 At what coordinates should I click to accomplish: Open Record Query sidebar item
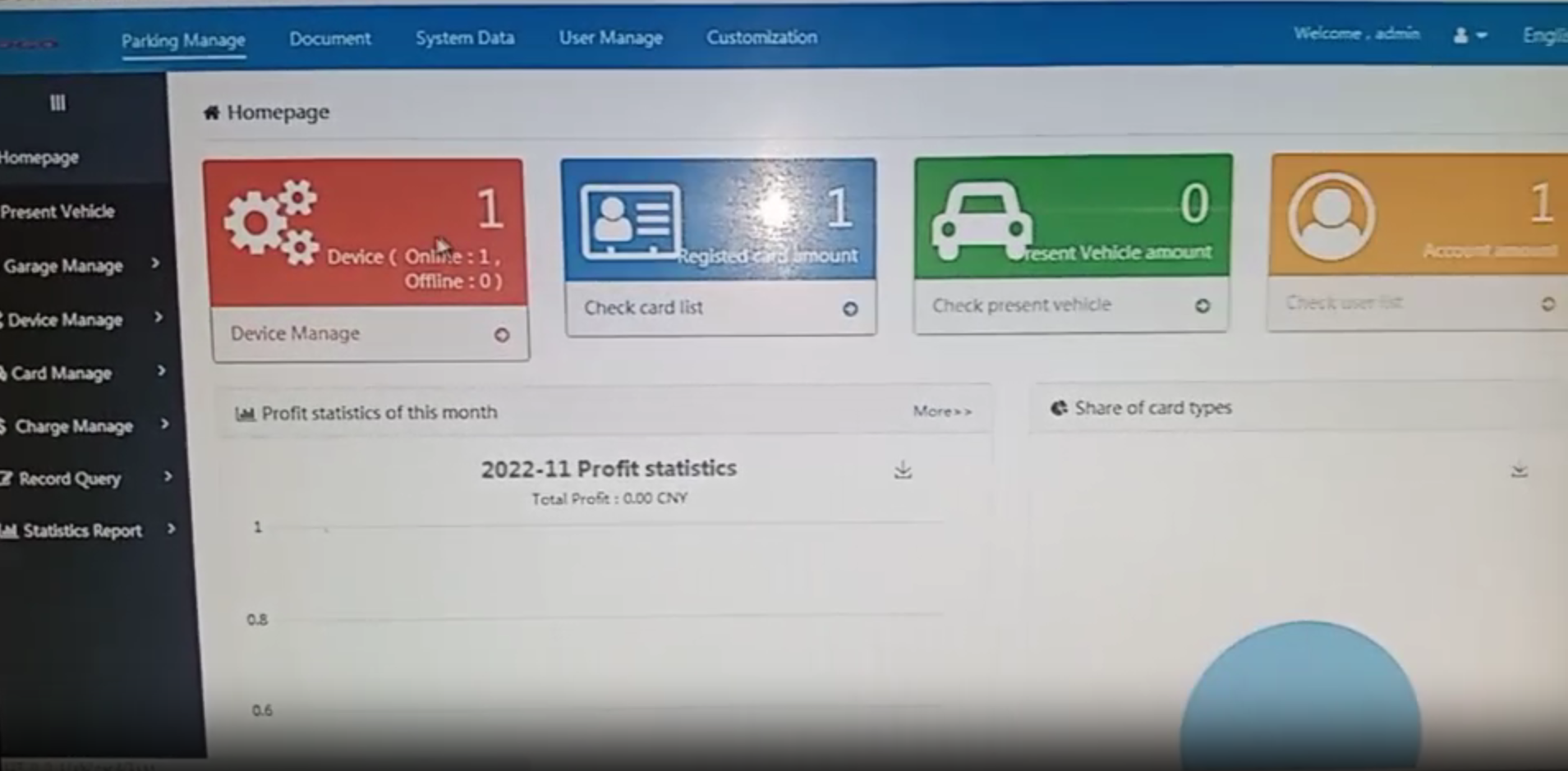pyautogui.click(x=68, y=479)
